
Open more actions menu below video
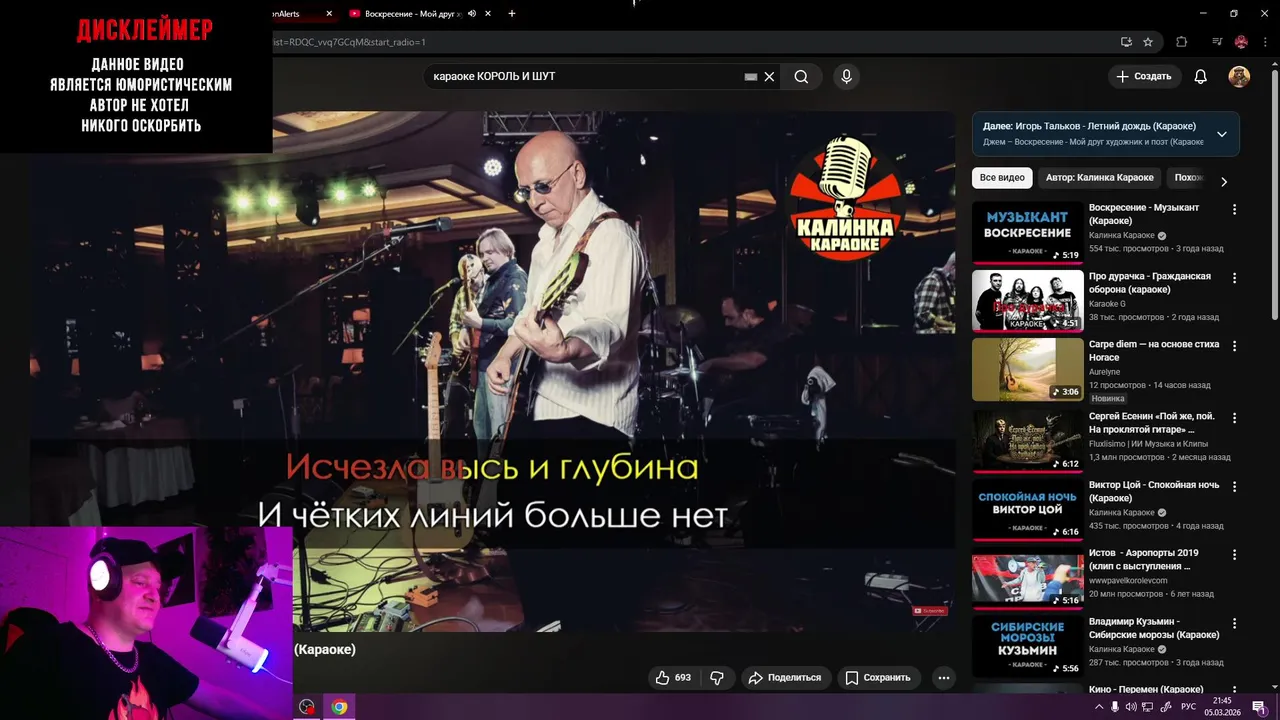(x=943, y=677)
